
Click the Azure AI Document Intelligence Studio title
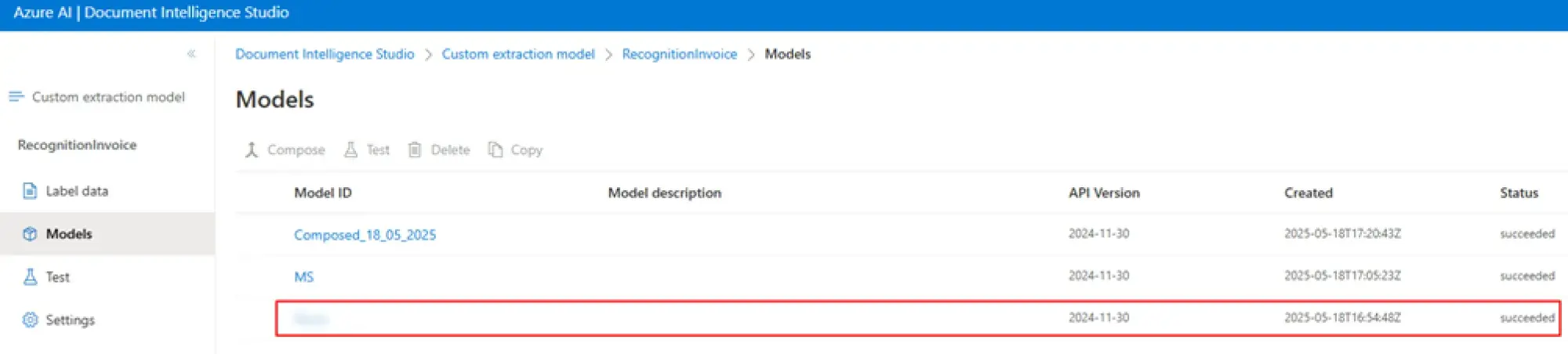[151, 13]
